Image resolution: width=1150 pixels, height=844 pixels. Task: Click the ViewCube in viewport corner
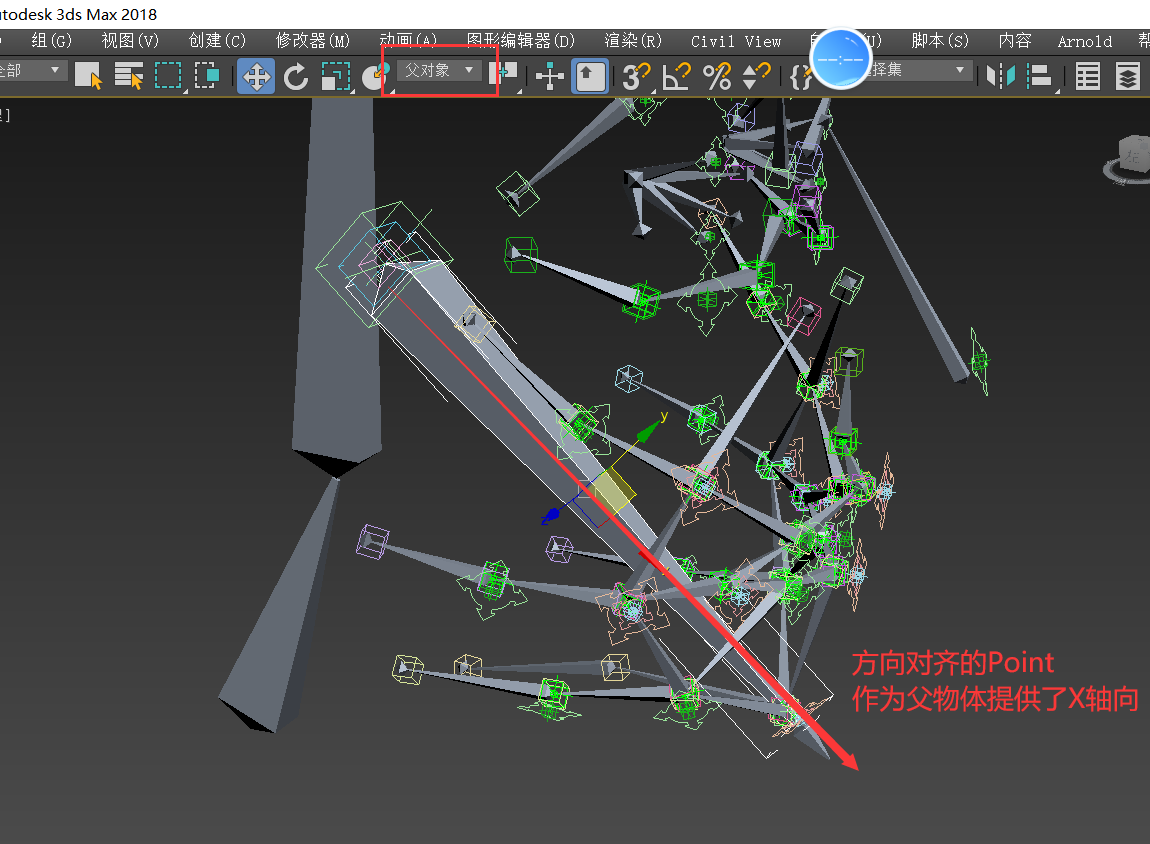tap(1132, 156)
